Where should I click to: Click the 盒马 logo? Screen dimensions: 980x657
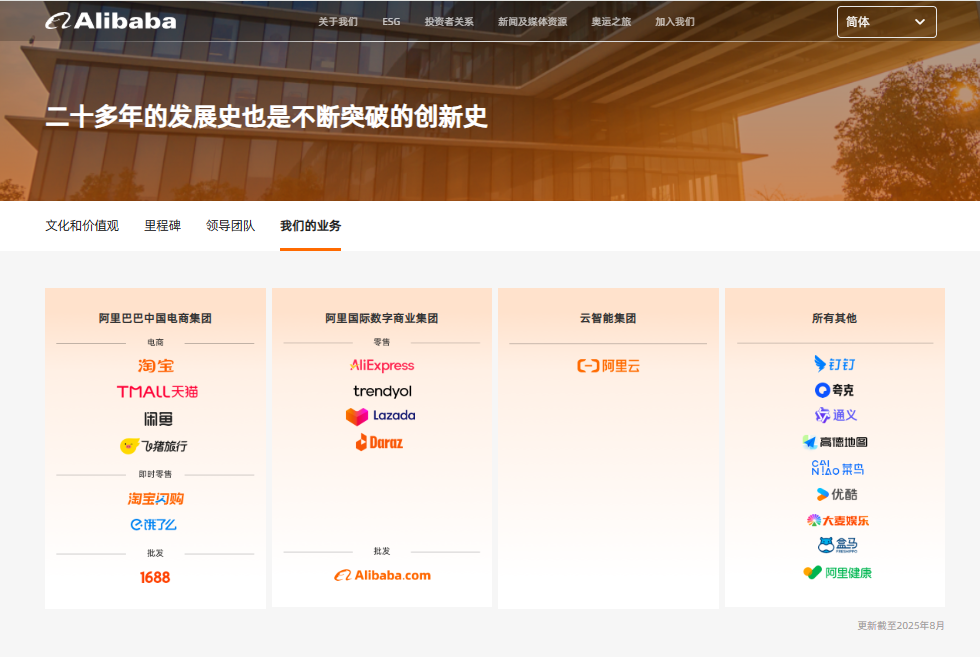838,545
